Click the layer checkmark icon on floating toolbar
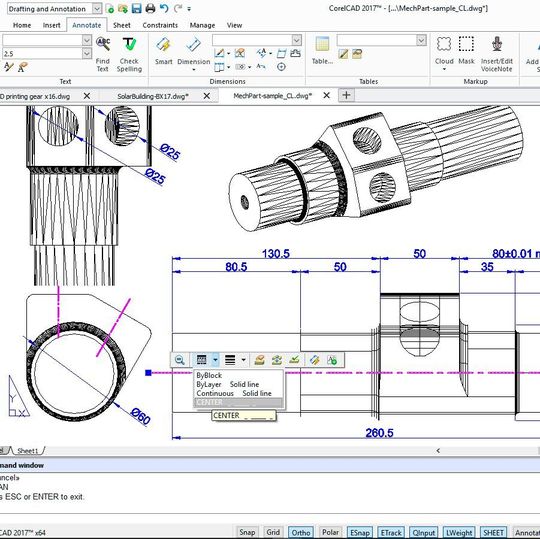Viewport: 540px width, 539px height. coord(294,360)
